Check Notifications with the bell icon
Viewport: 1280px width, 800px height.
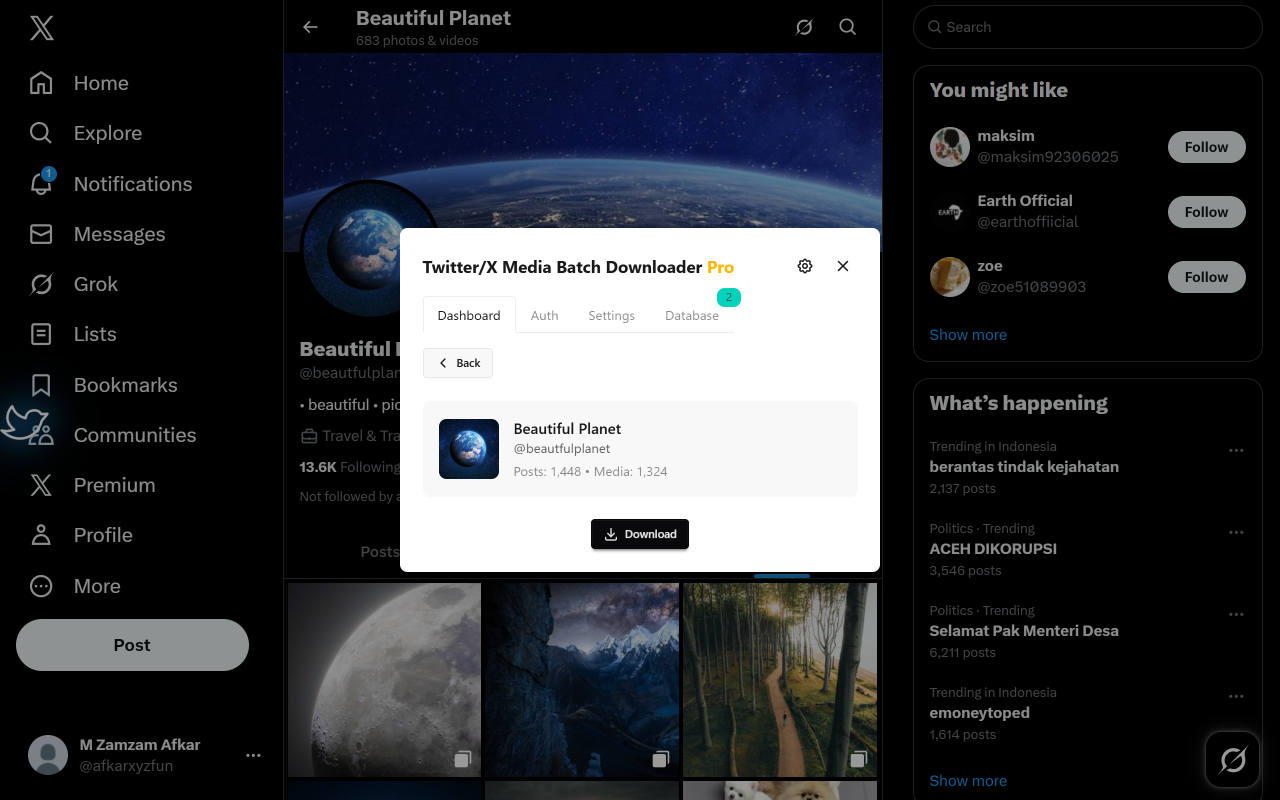132,184
